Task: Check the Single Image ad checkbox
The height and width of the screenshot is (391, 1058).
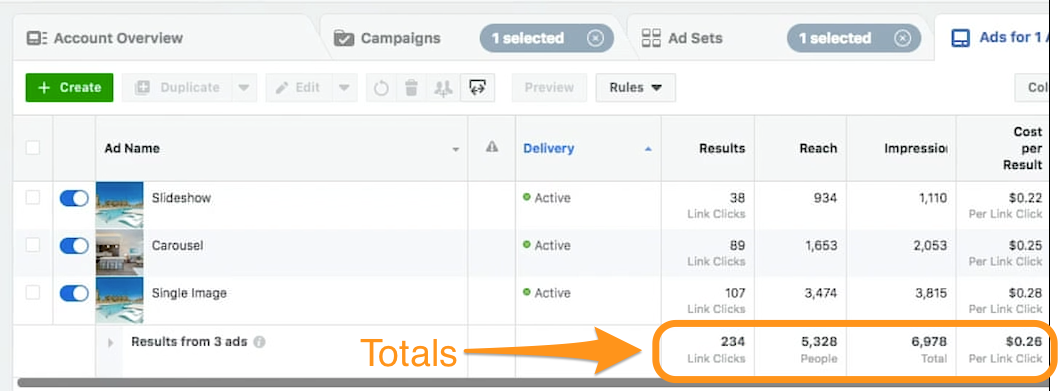Action: coord(32,293)
